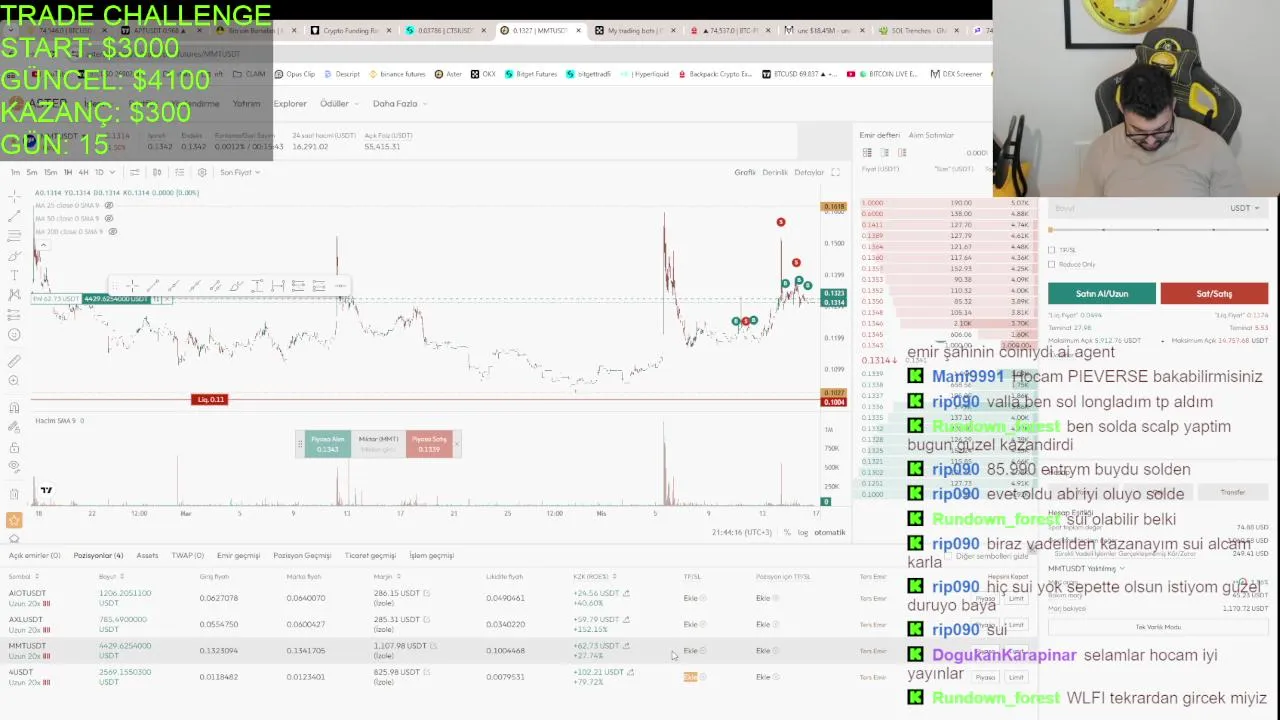Open the OKX bookmark

coord(484,74)
